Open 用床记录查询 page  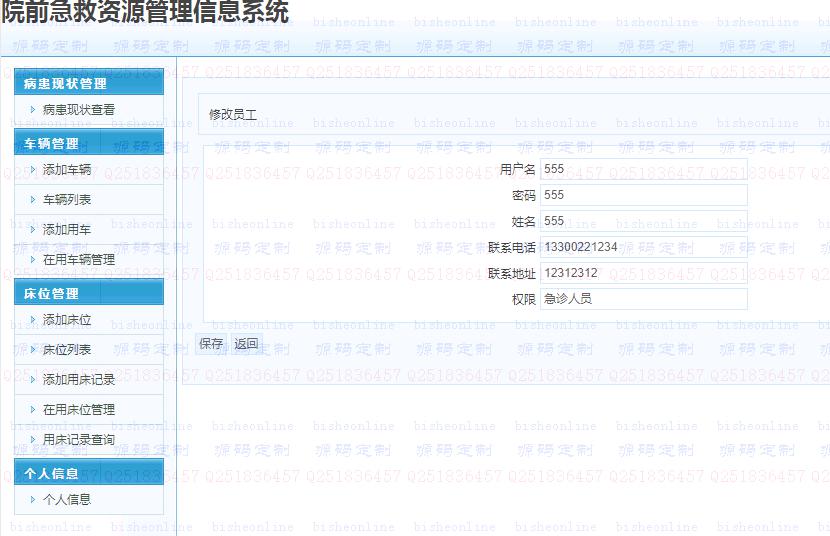78,440
